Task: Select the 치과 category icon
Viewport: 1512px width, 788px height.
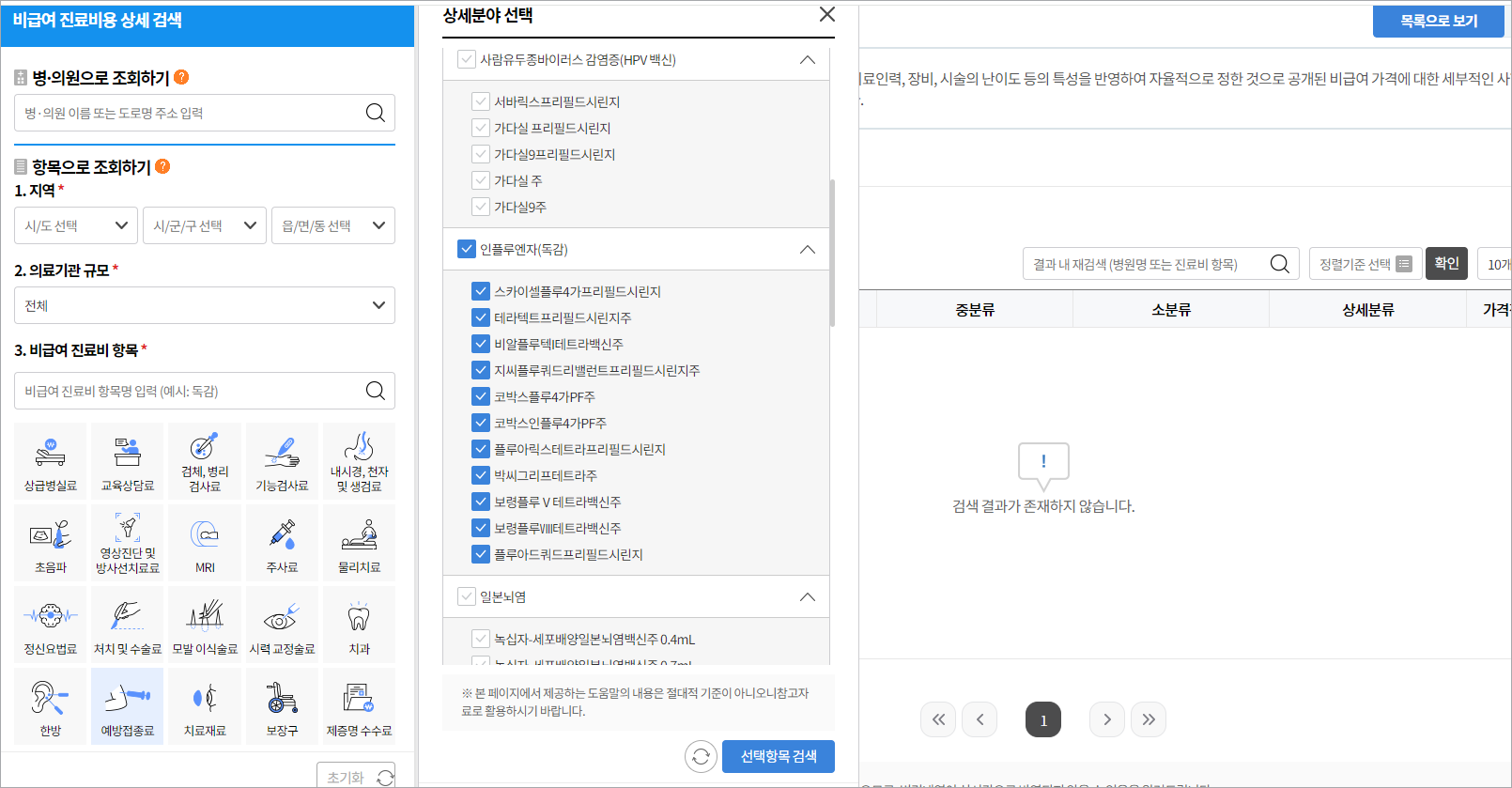Action: [359, 625]
